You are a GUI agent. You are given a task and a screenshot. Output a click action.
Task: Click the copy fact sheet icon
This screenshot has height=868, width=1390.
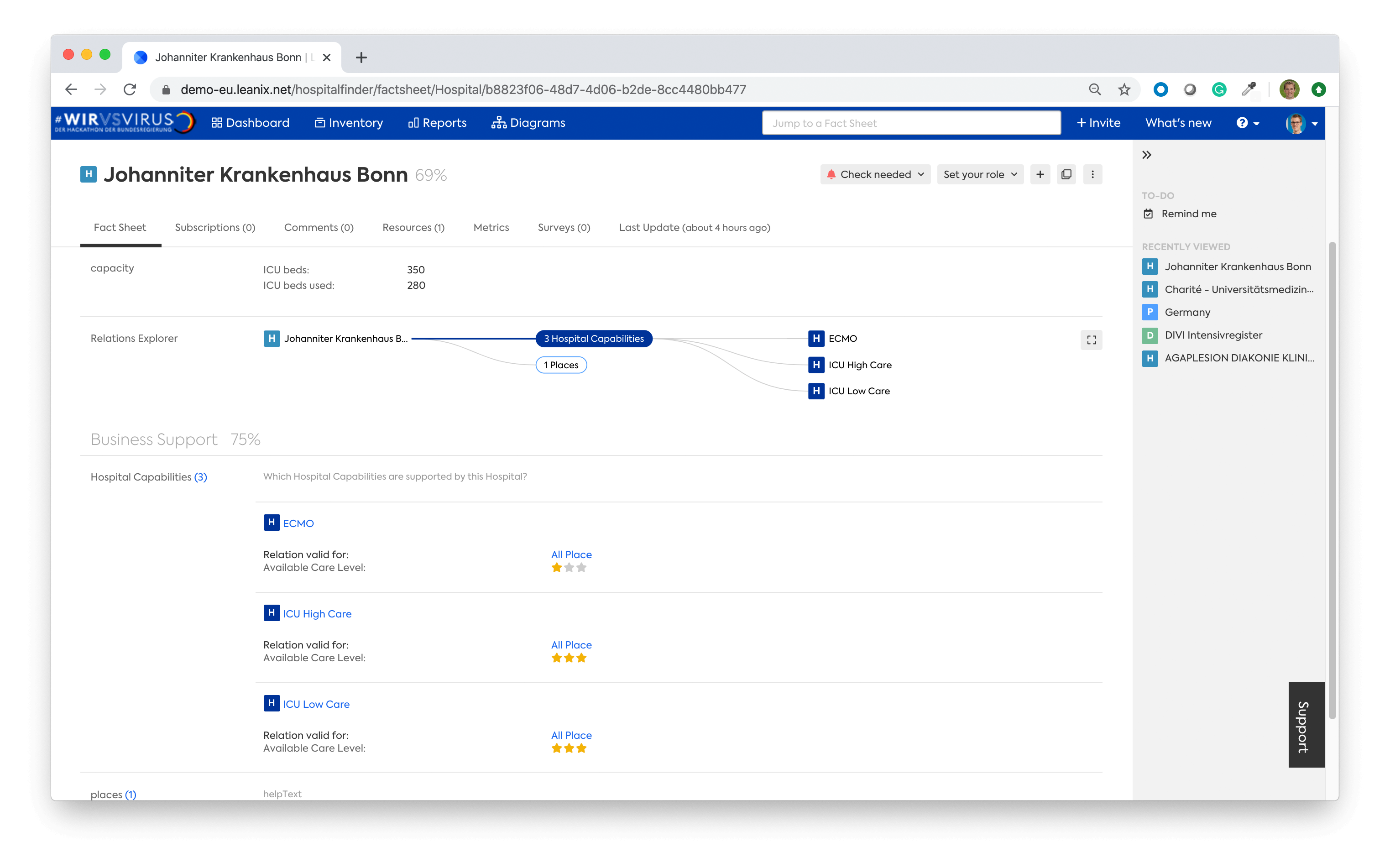[1066, 174]
